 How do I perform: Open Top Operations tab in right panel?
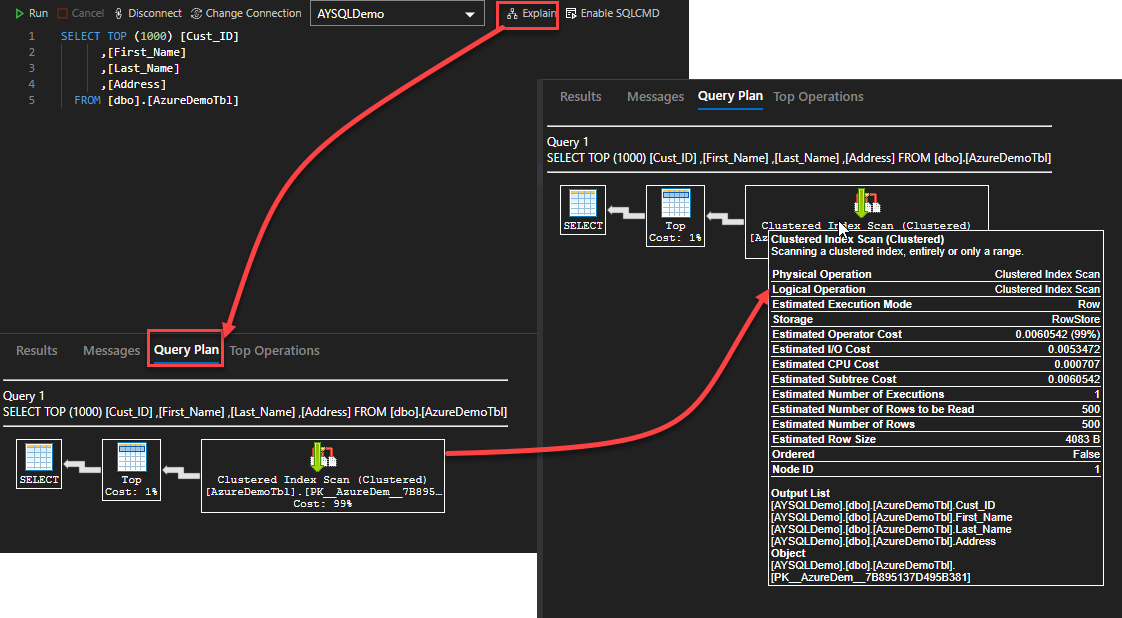point(819,97)
